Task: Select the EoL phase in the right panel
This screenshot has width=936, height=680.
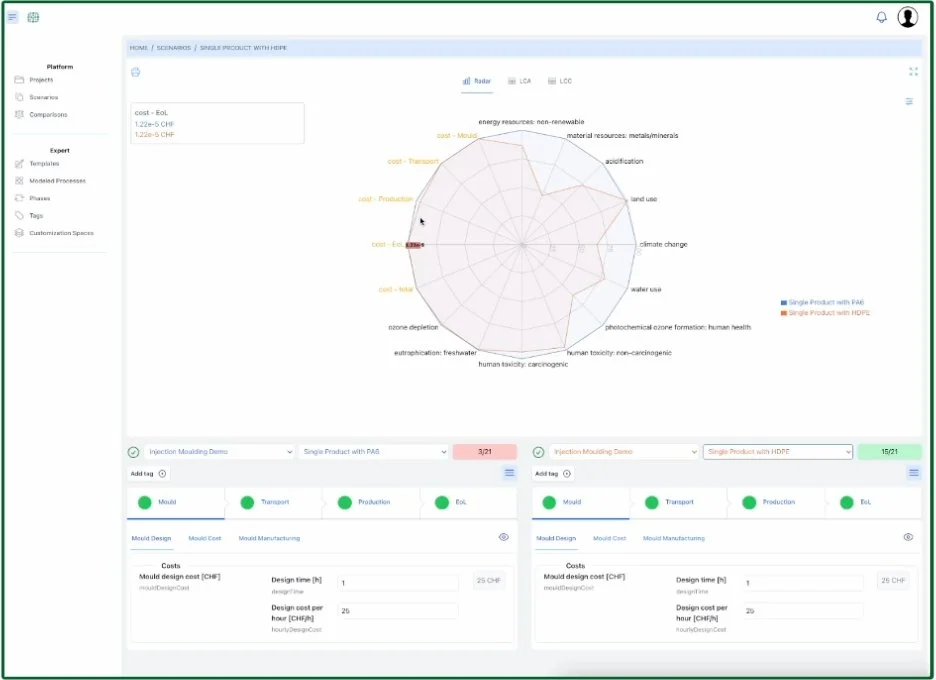Action: click(x=873, y=503)
